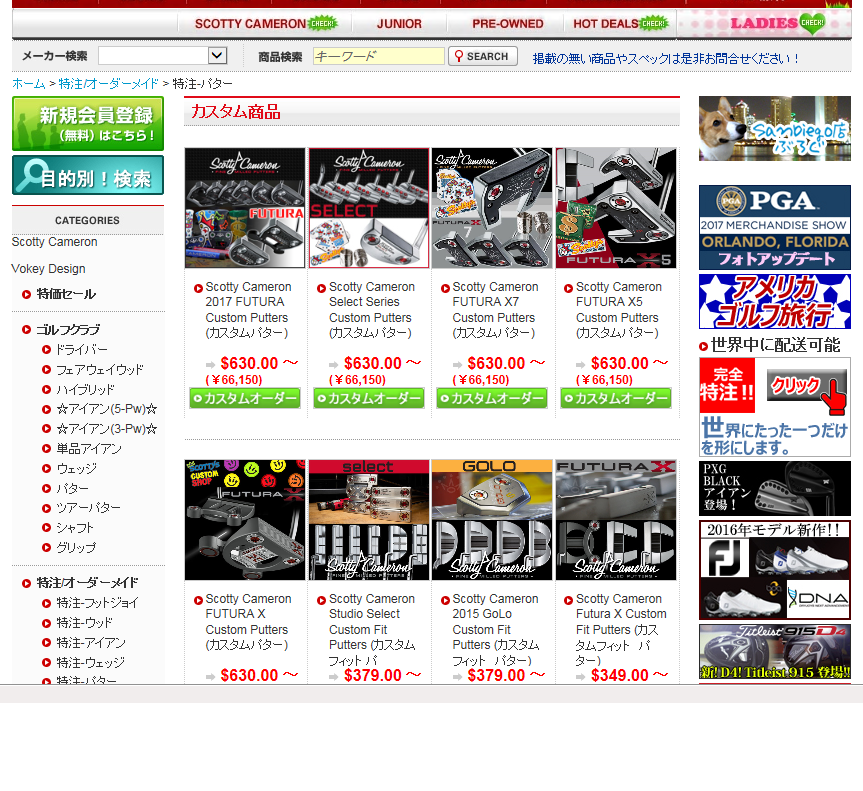This screenshot has width=863, height=791.
Task: Open 2017 FUTURA putter thumbnail
Action: (x=245, y=208)
